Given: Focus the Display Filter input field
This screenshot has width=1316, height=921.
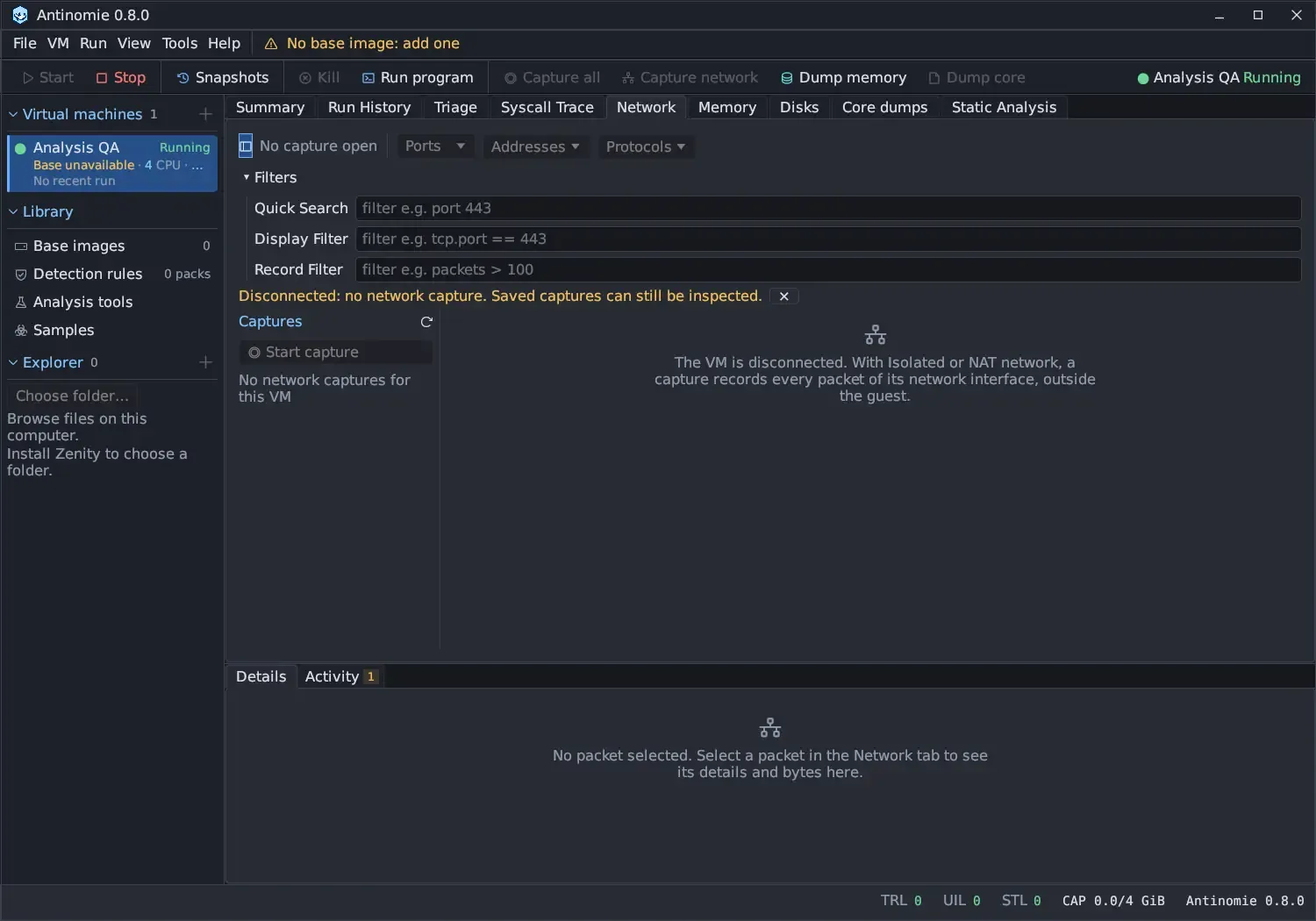Looking at the screenshot, I should (x=828, y=239).
